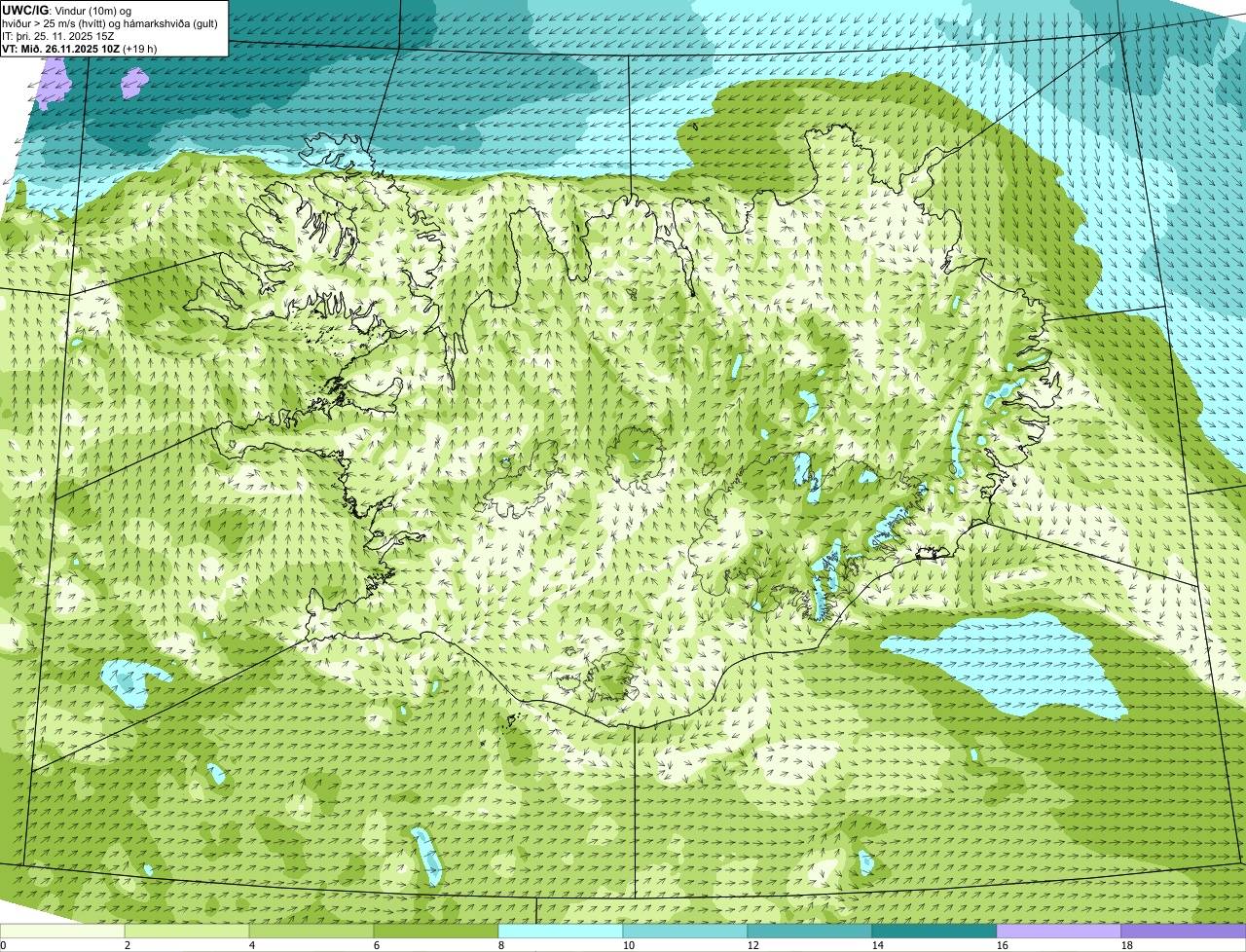Click the 'VT: Mið. 26.11.2025 10Z (+19 h)' line
Viewport: 1246px width, 952px height.
pos(80,49)
